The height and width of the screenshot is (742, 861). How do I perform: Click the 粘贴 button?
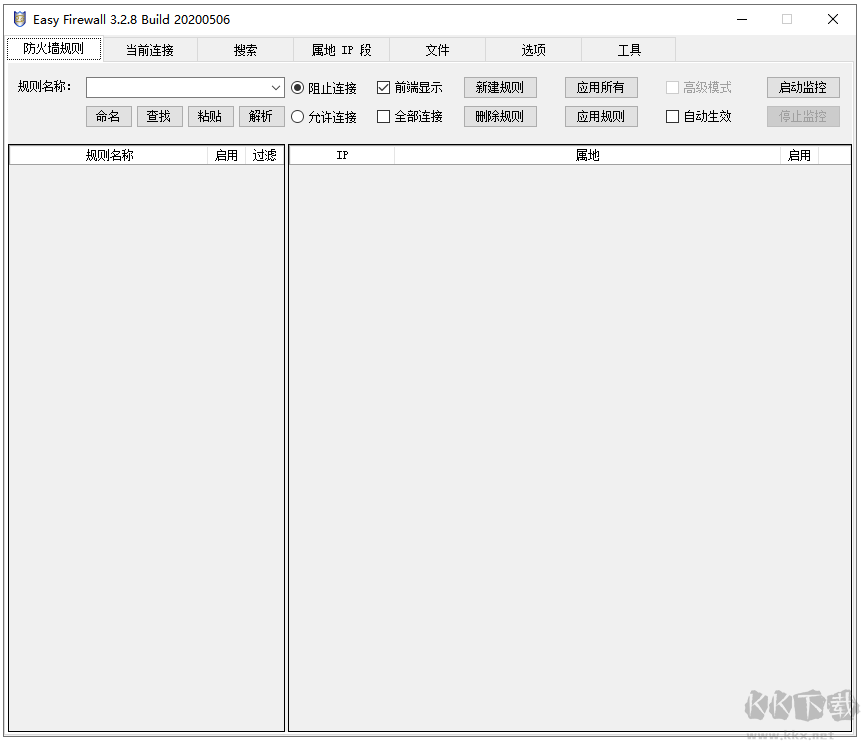tap(210, 116)
